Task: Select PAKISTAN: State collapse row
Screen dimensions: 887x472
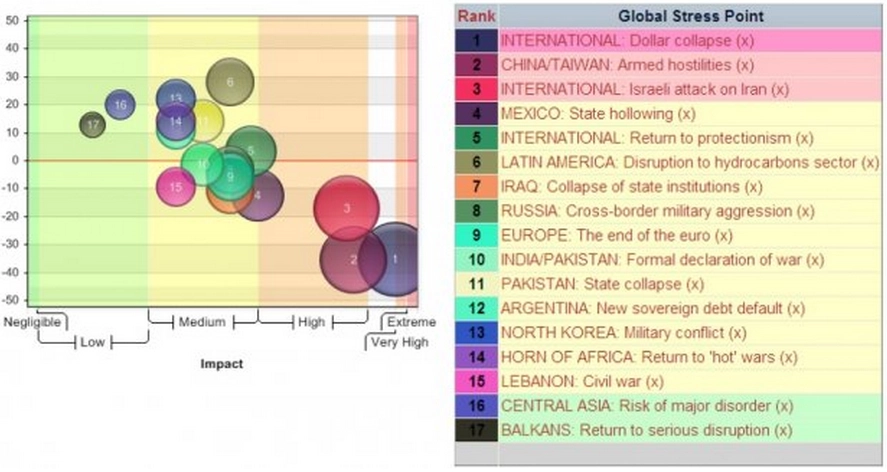Action: pyautogui.click(x=690, y=284)
